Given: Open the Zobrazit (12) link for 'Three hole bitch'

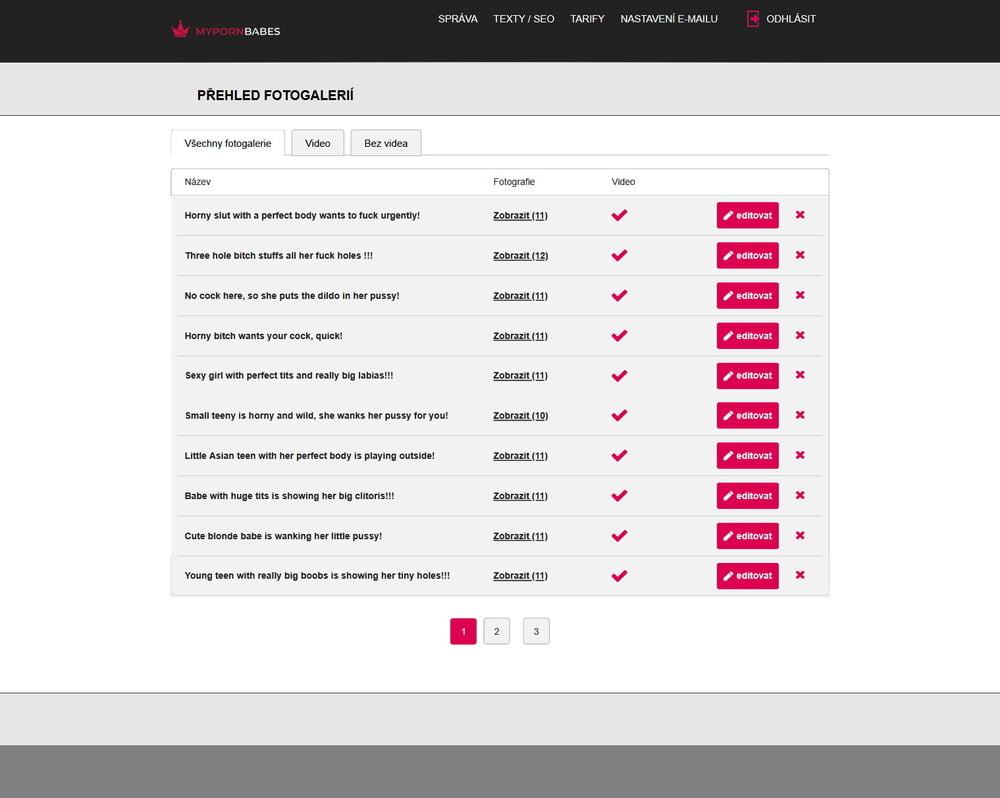Looking at the screenshot, I should pyautogui.click(x=519, y=255).
